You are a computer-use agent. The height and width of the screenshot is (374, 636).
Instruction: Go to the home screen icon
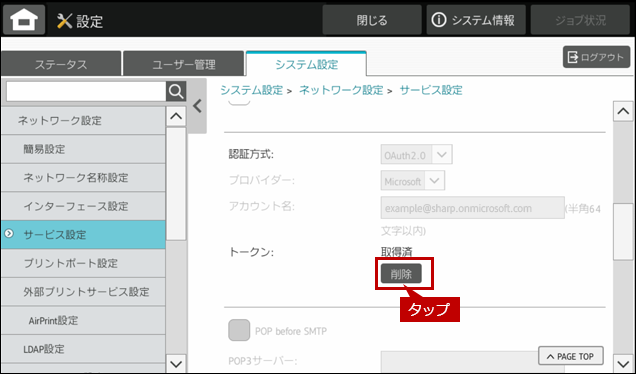click(x=24, y=19)
